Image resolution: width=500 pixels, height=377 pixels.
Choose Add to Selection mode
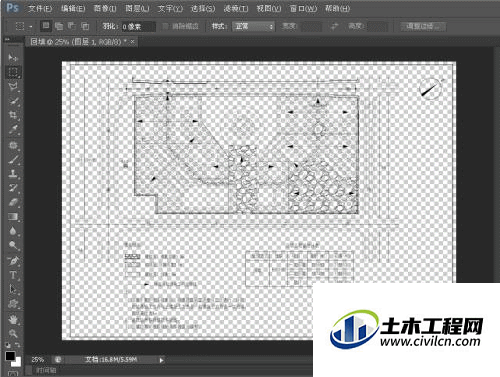[x=59, y=26]
